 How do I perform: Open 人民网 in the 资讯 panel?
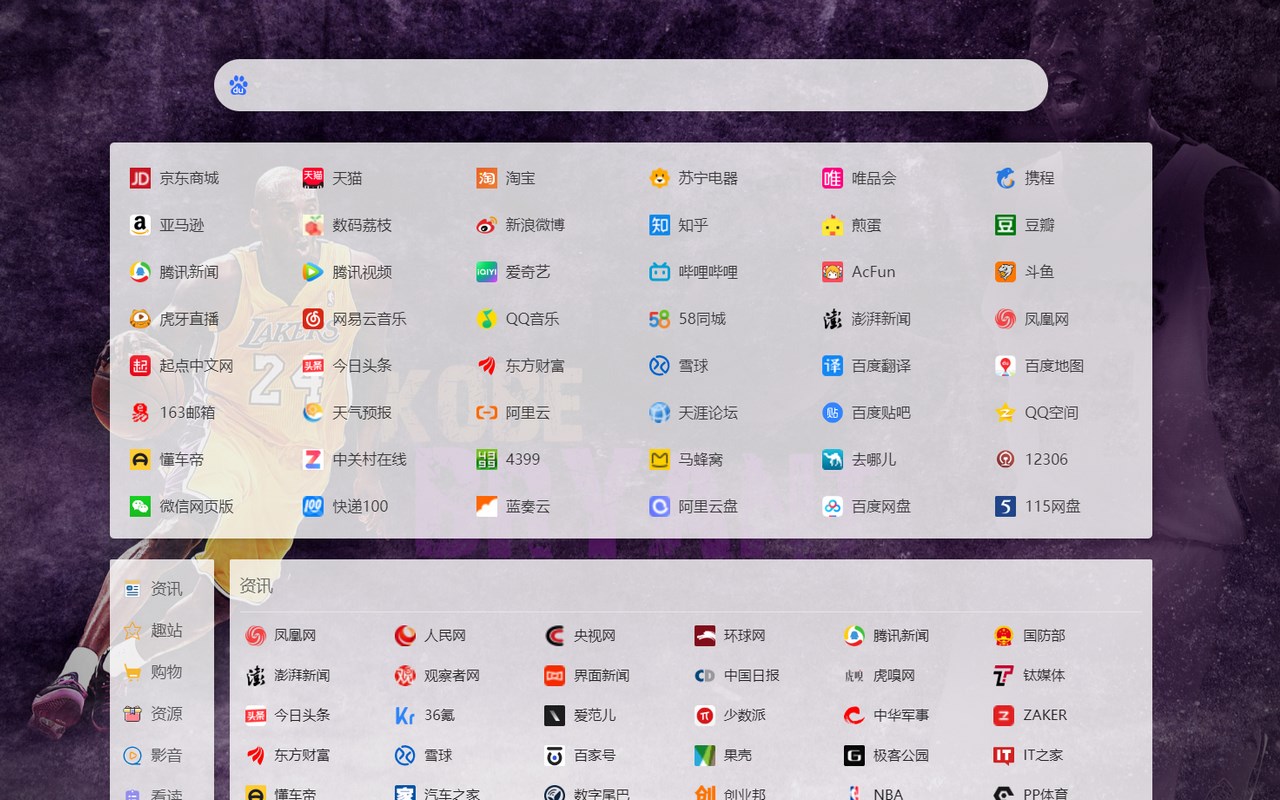[x=430, y=635]
